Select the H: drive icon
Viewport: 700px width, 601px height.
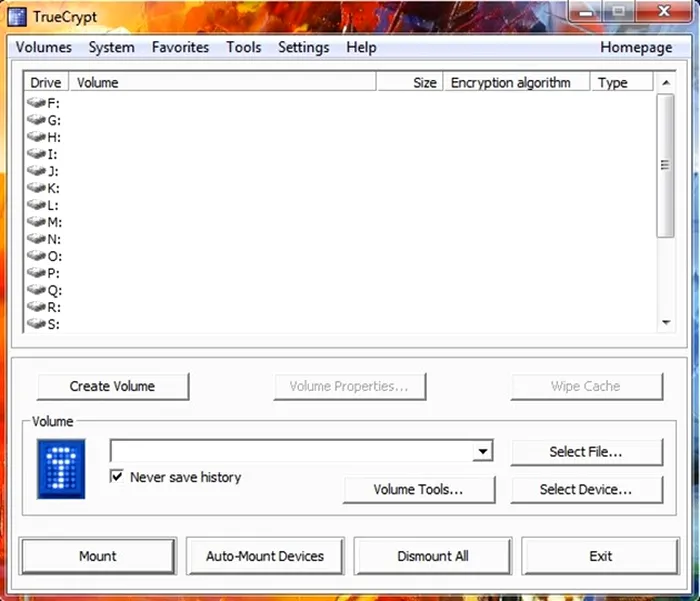tap(36, 137)
